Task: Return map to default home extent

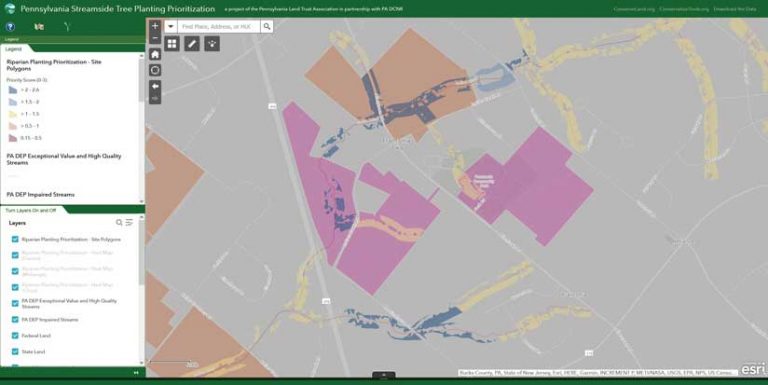Action: pyautogui.click(x=155, y=54)
